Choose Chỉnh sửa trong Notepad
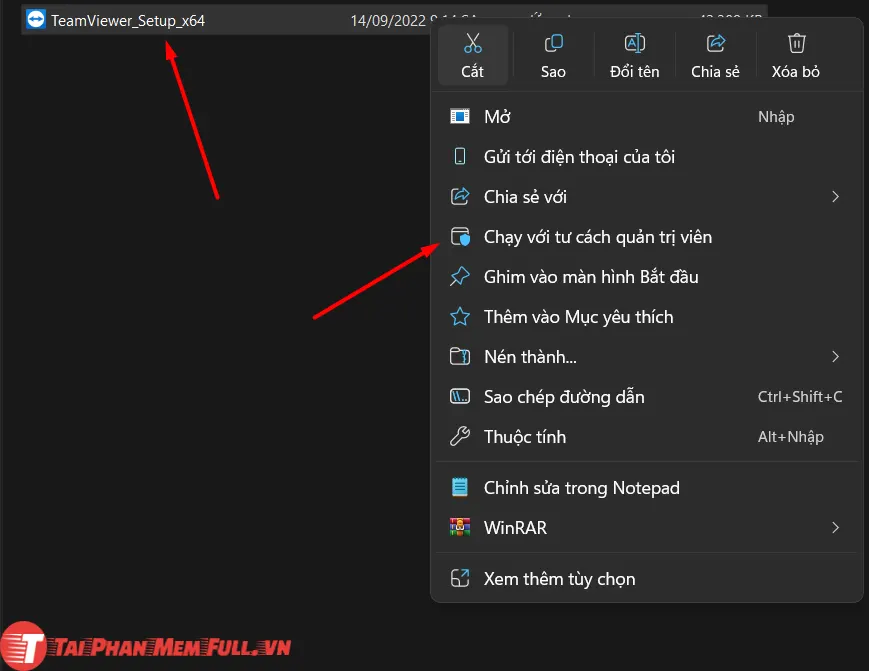 tap(581, 488)
